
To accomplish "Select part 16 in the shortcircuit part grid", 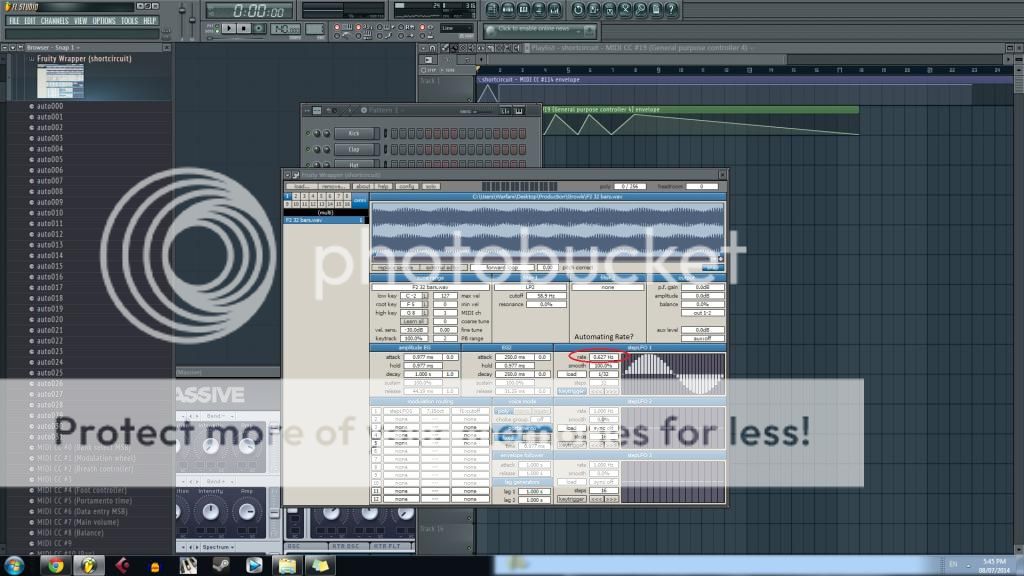I will (347, 204).
